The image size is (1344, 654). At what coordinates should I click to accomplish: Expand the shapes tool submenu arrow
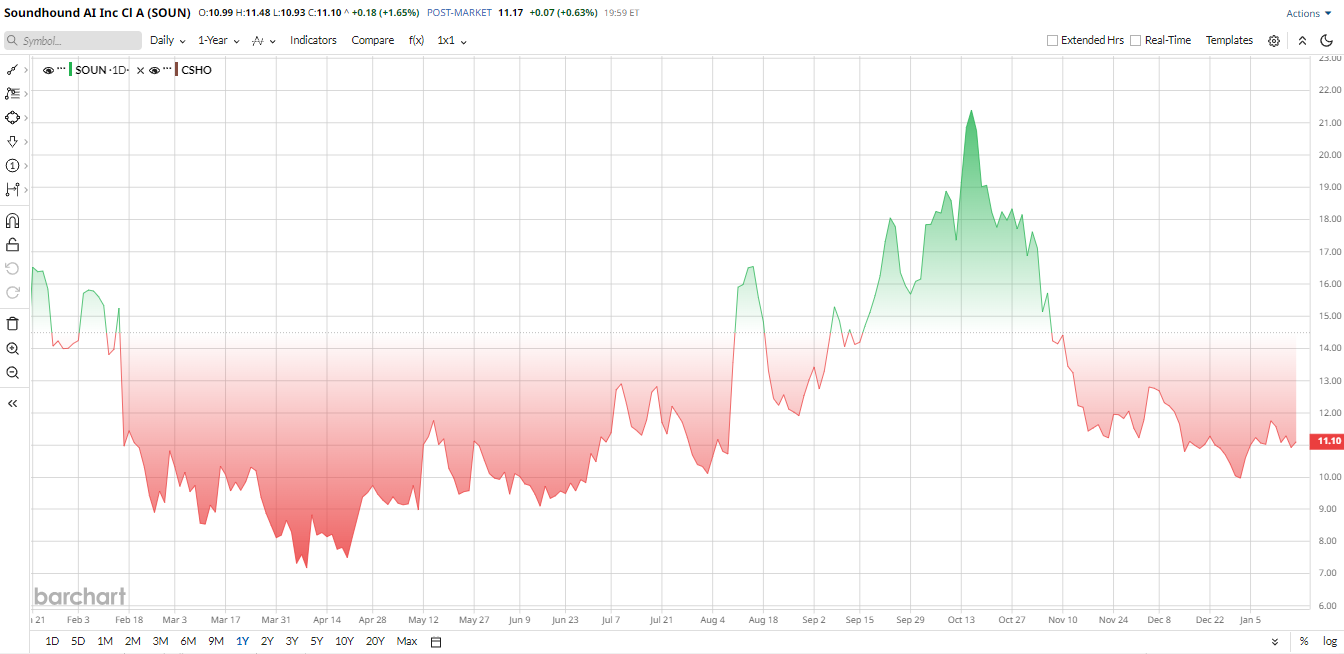point(26,117)
